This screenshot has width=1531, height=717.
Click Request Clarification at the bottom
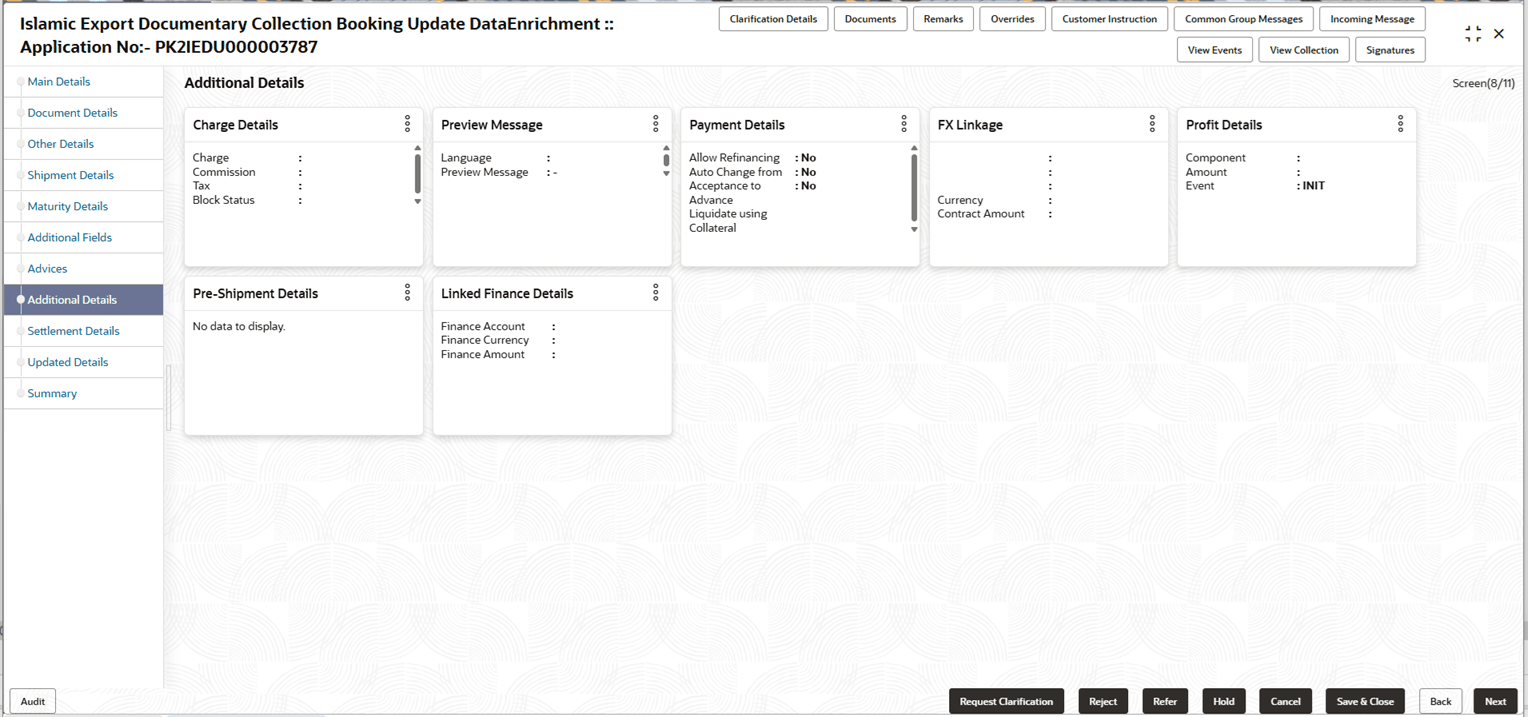point(1006,701)
